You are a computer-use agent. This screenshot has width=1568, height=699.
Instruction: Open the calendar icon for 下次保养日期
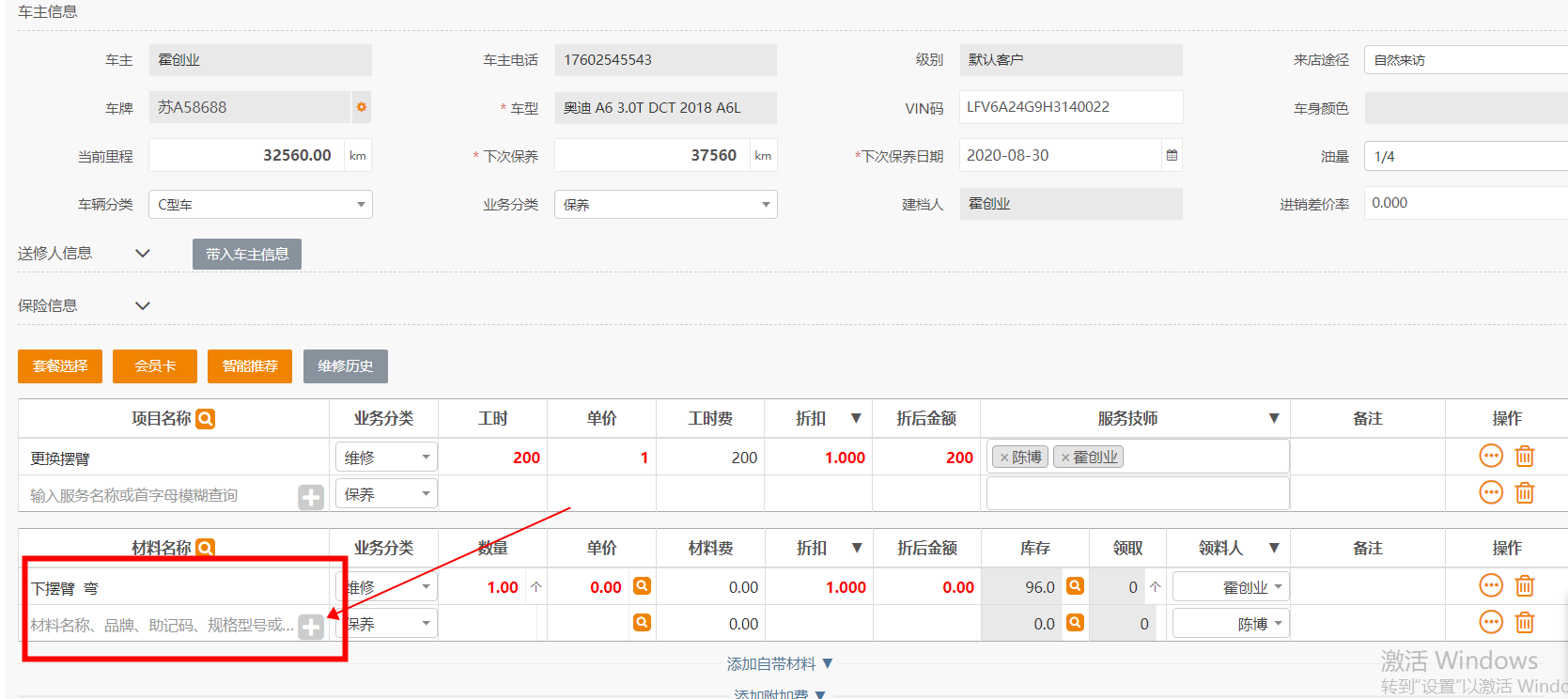[1172, 155]
